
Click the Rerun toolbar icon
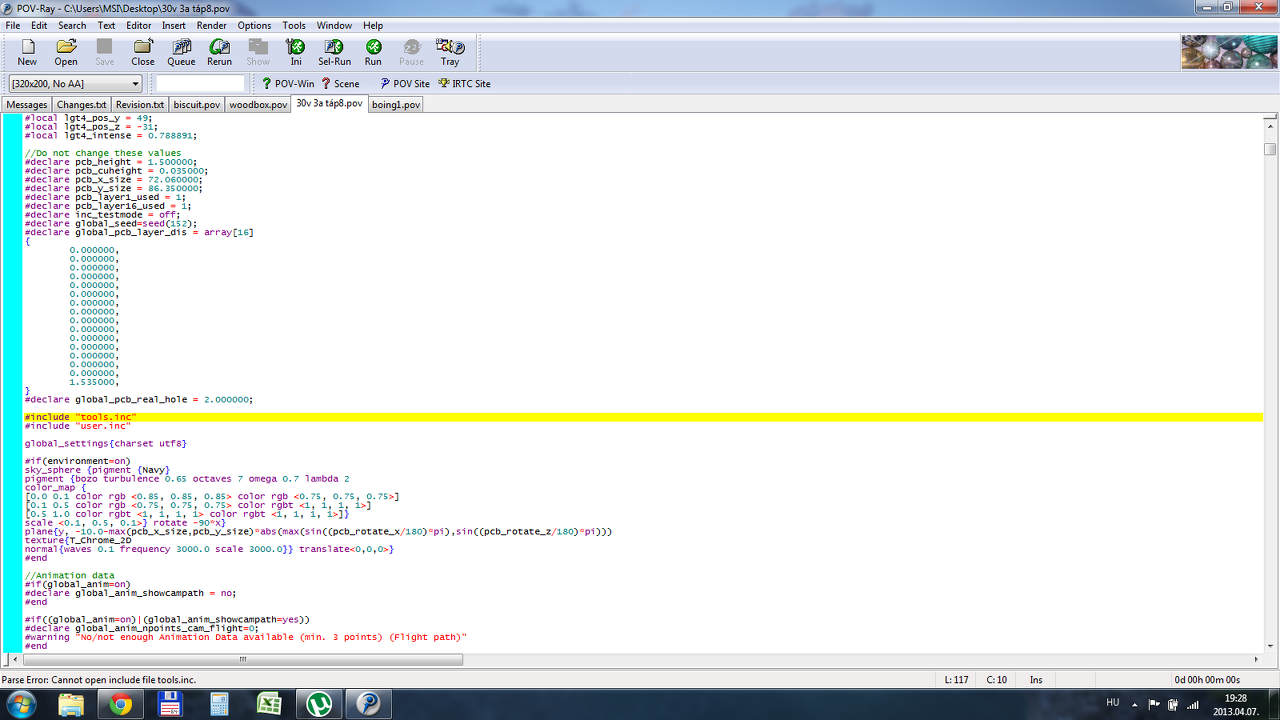click(x=220, y=52)
